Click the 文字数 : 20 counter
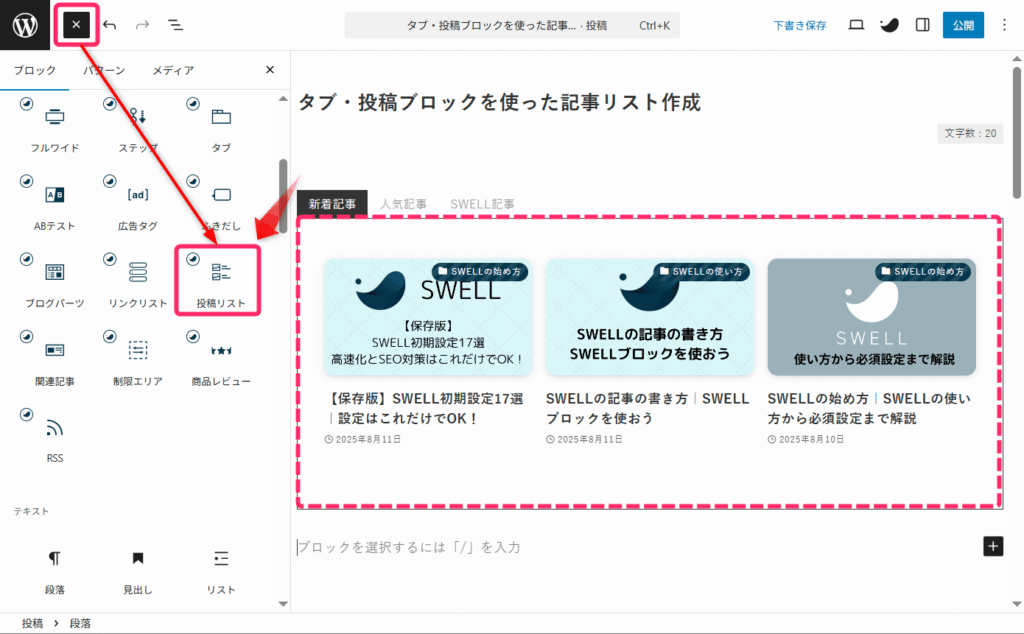The image size is (1024, 634). tap(970, 133)
